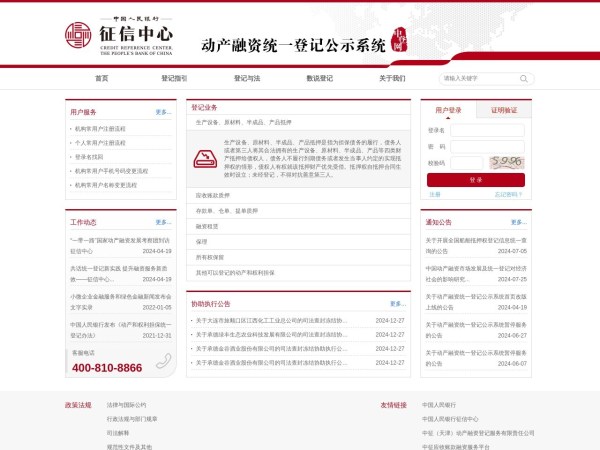Switch to the 证明验证 tab
This screenshot has height=450, width=600.
[x=504, y=110]
